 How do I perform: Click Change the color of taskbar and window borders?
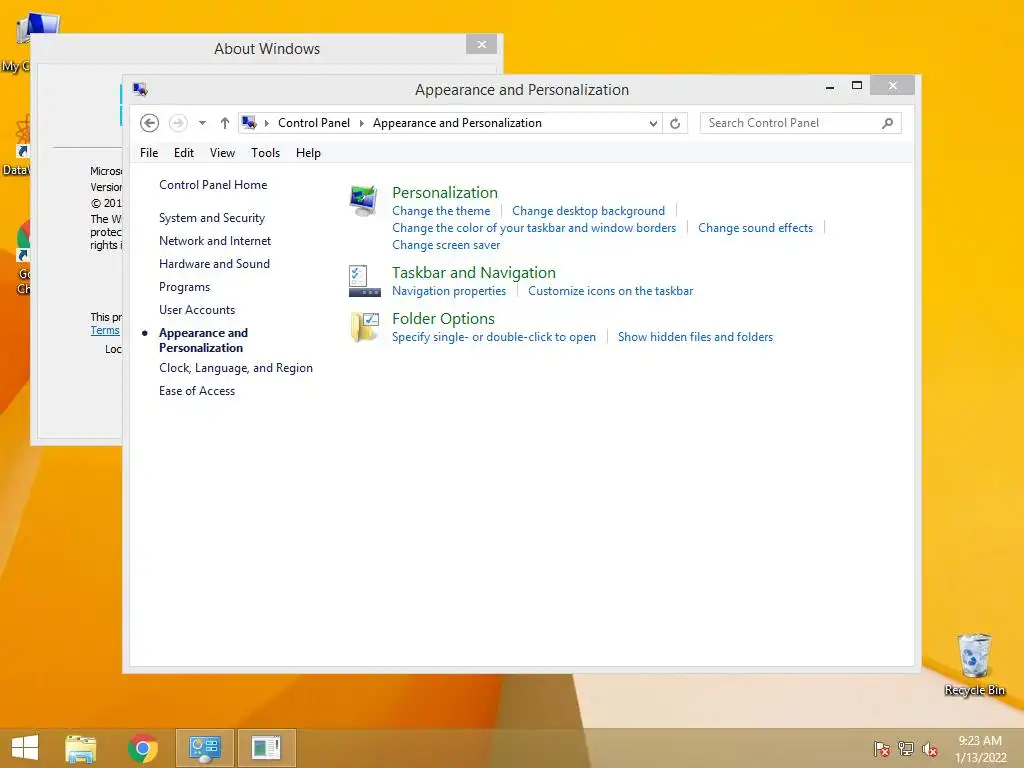tap(534, 228)
